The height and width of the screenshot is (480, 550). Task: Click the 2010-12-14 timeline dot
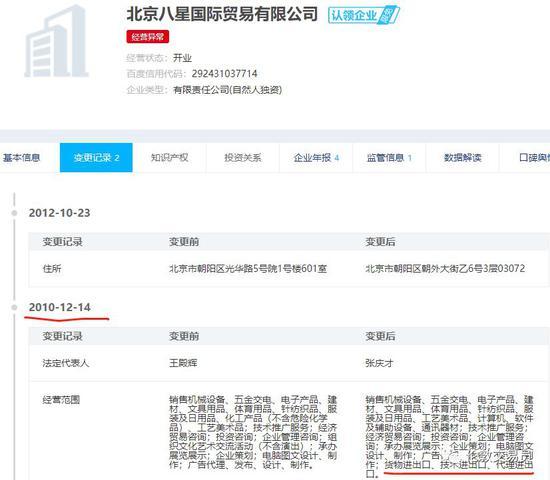14,307
